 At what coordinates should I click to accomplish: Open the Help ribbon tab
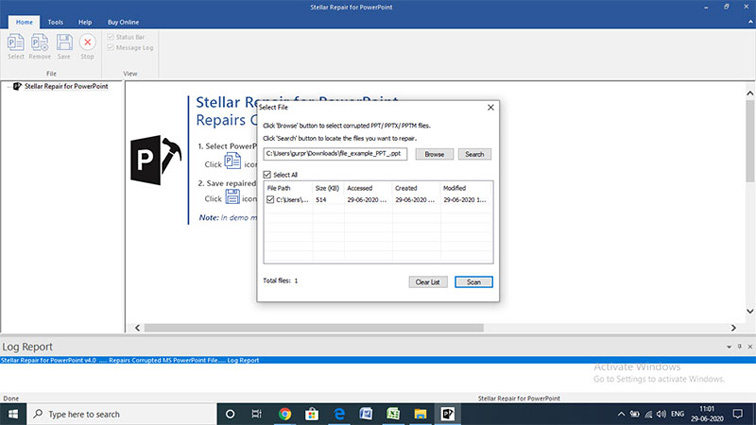pos(85,22)
